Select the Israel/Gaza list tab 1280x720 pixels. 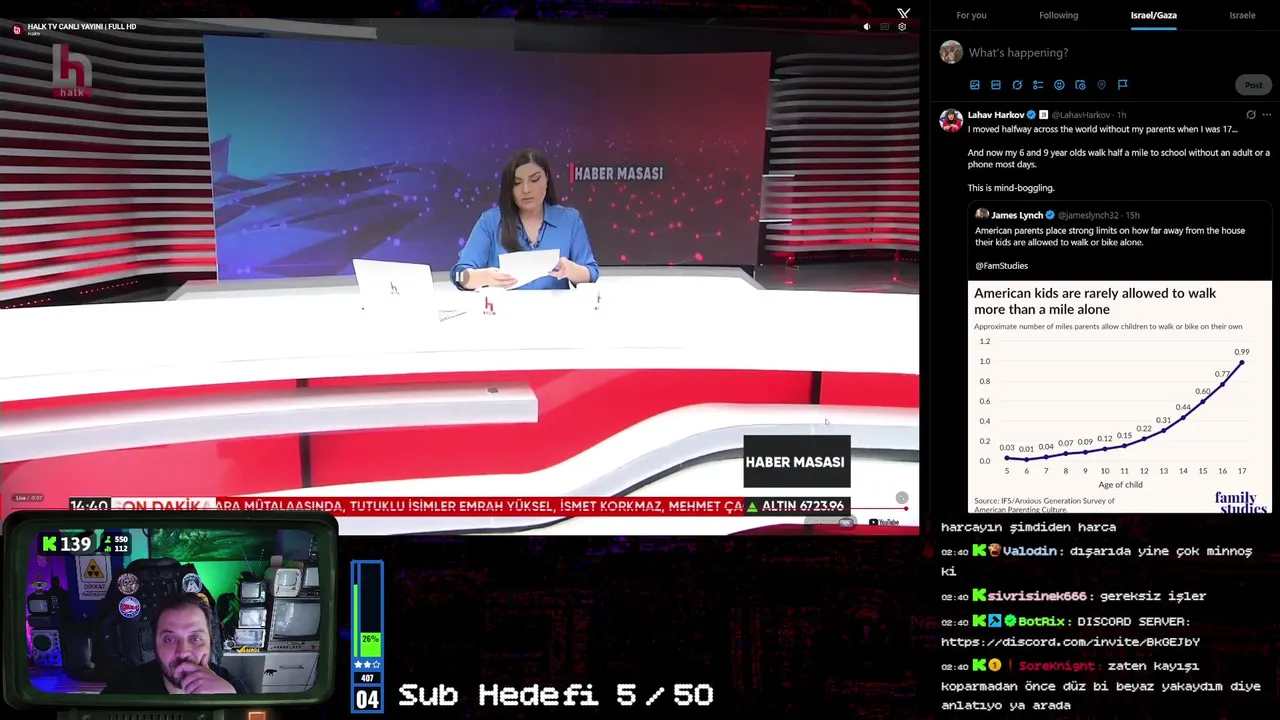click(x=1153, y=15)
